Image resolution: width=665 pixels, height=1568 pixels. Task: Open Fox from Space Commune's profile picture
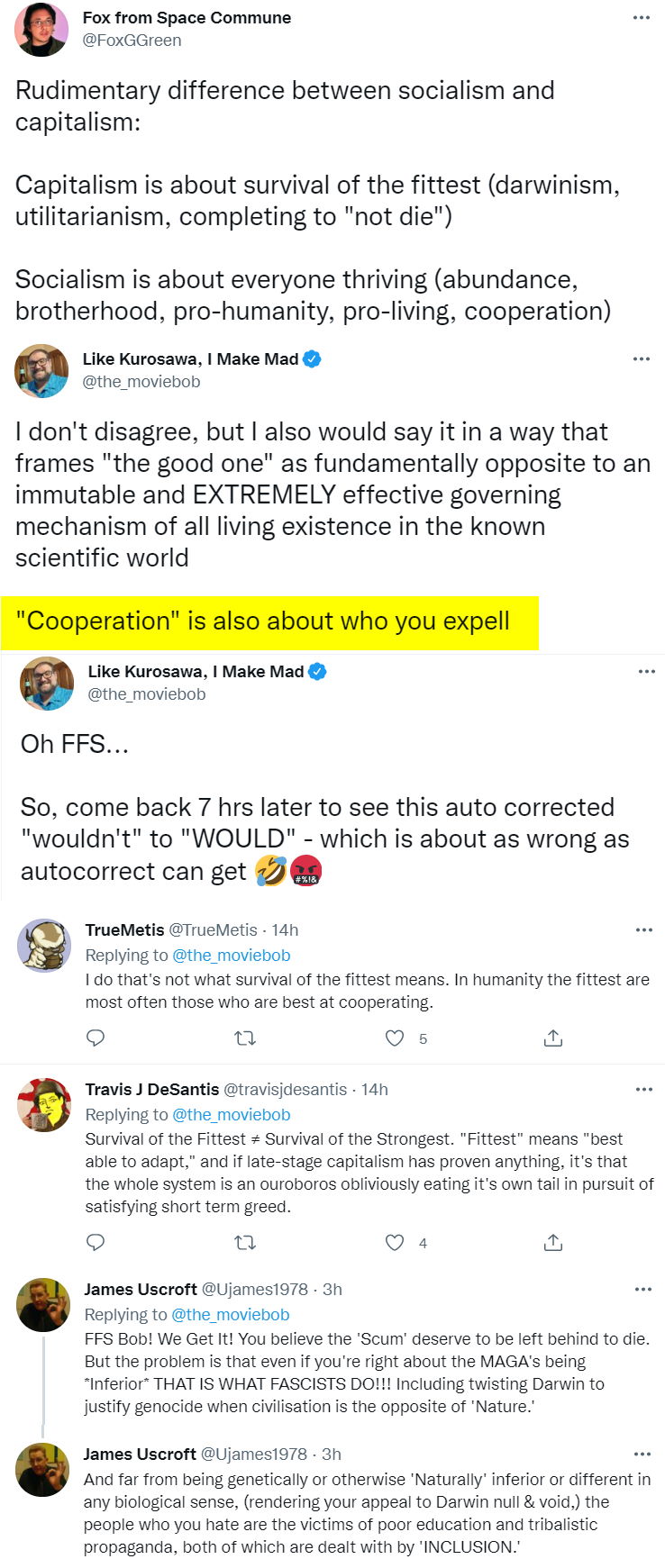point(41,29)
